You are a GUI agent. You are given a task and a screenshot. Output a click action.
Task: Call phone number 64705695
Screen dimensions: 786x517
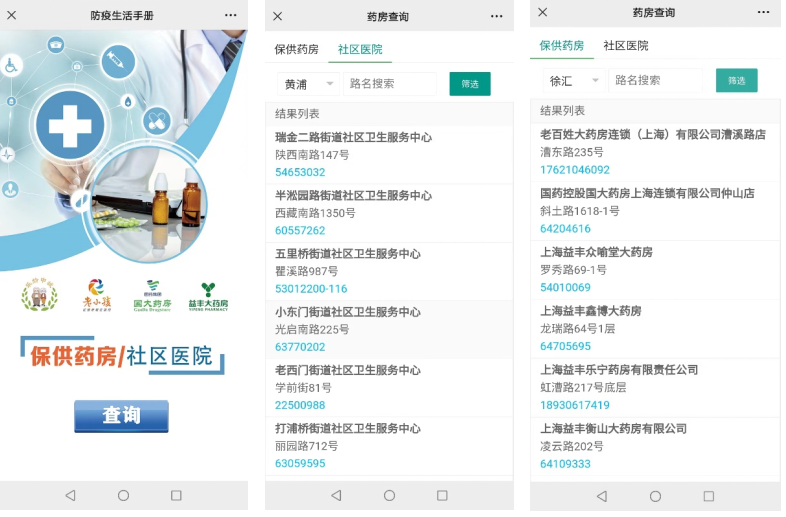pos(565,346)
